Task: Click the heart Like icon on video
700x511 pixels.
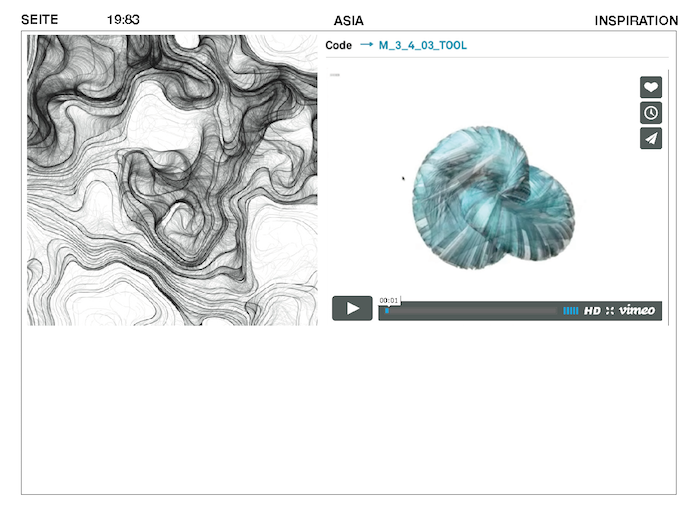Action: [650, 87]
